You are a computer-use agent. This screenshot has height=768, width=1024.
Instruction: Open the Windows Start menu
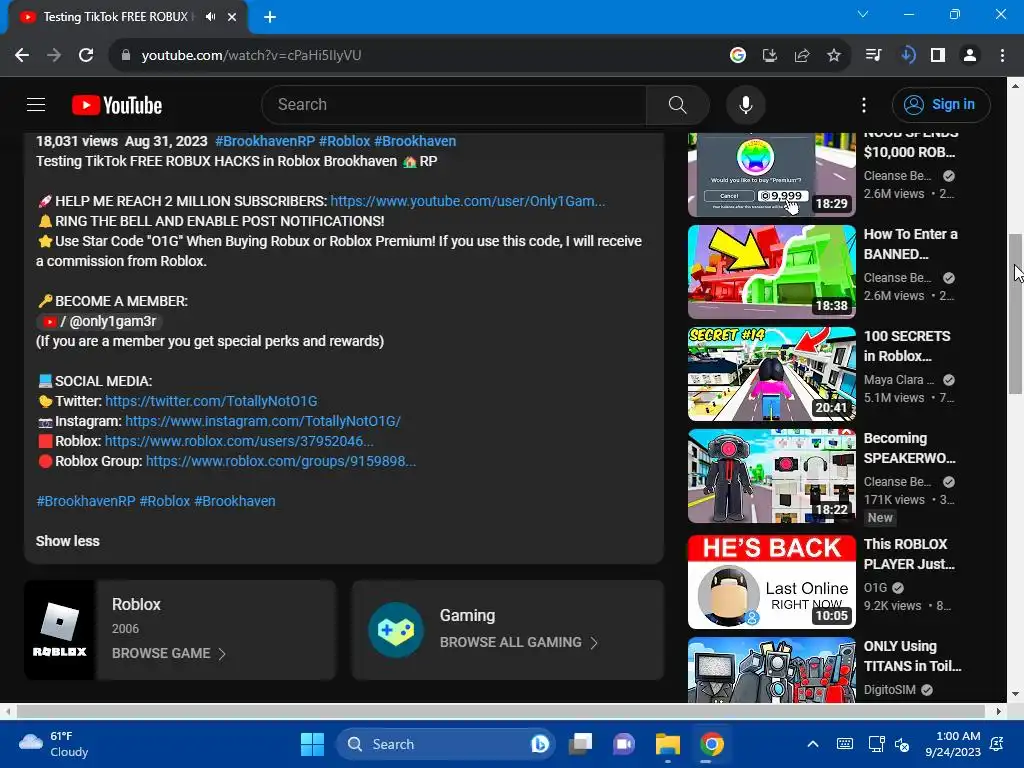(x=312, y=744)
